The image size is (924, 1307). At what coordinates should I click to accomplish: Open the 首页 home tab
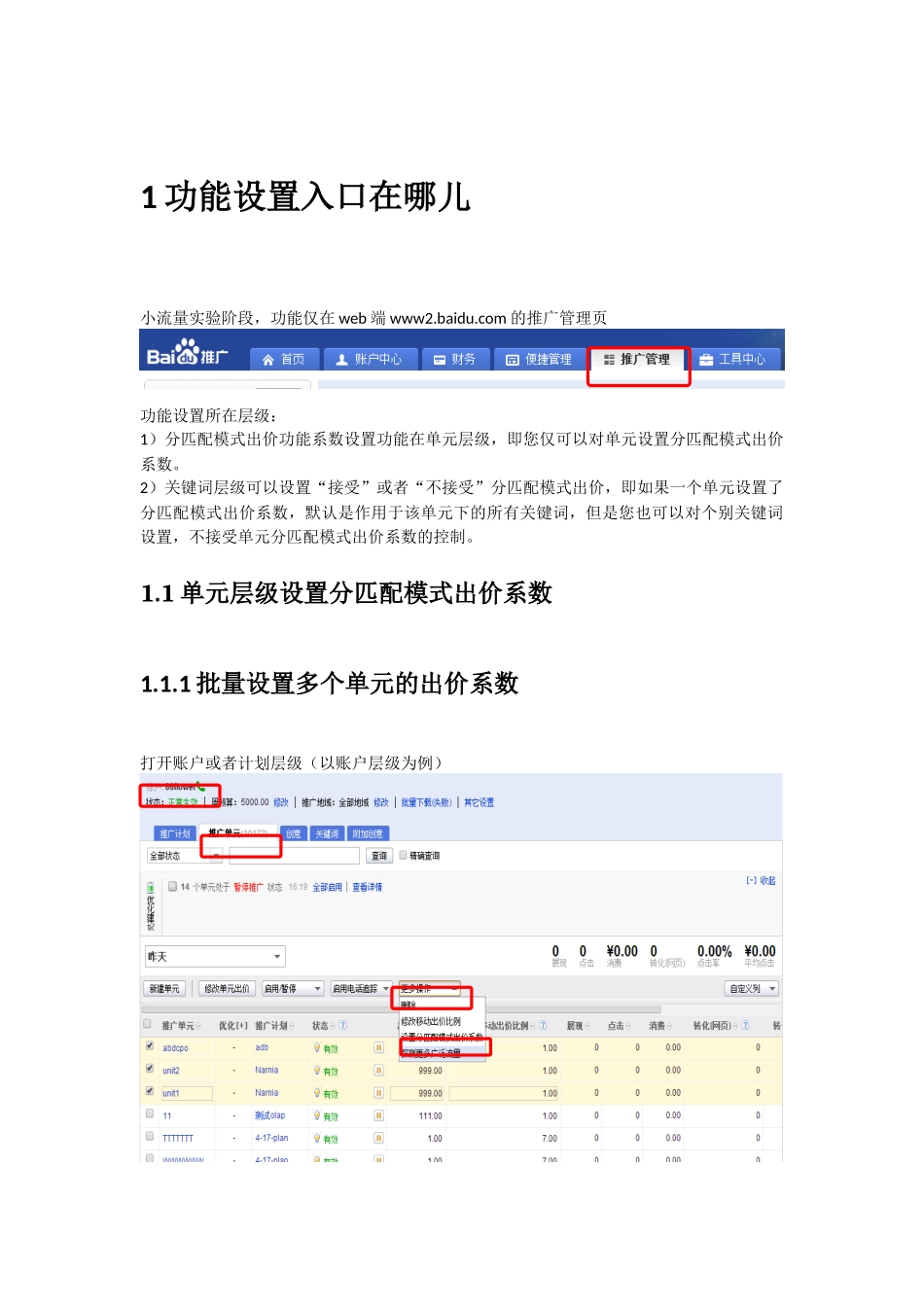[284, 359]
